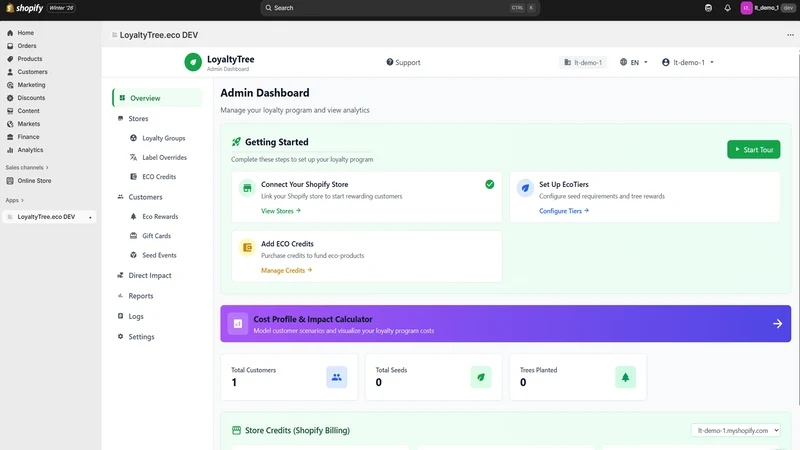Click the arrow on Cost Profile banner
Image resolution: width=800 pixels, height=450 pixels.
[777, 323]
